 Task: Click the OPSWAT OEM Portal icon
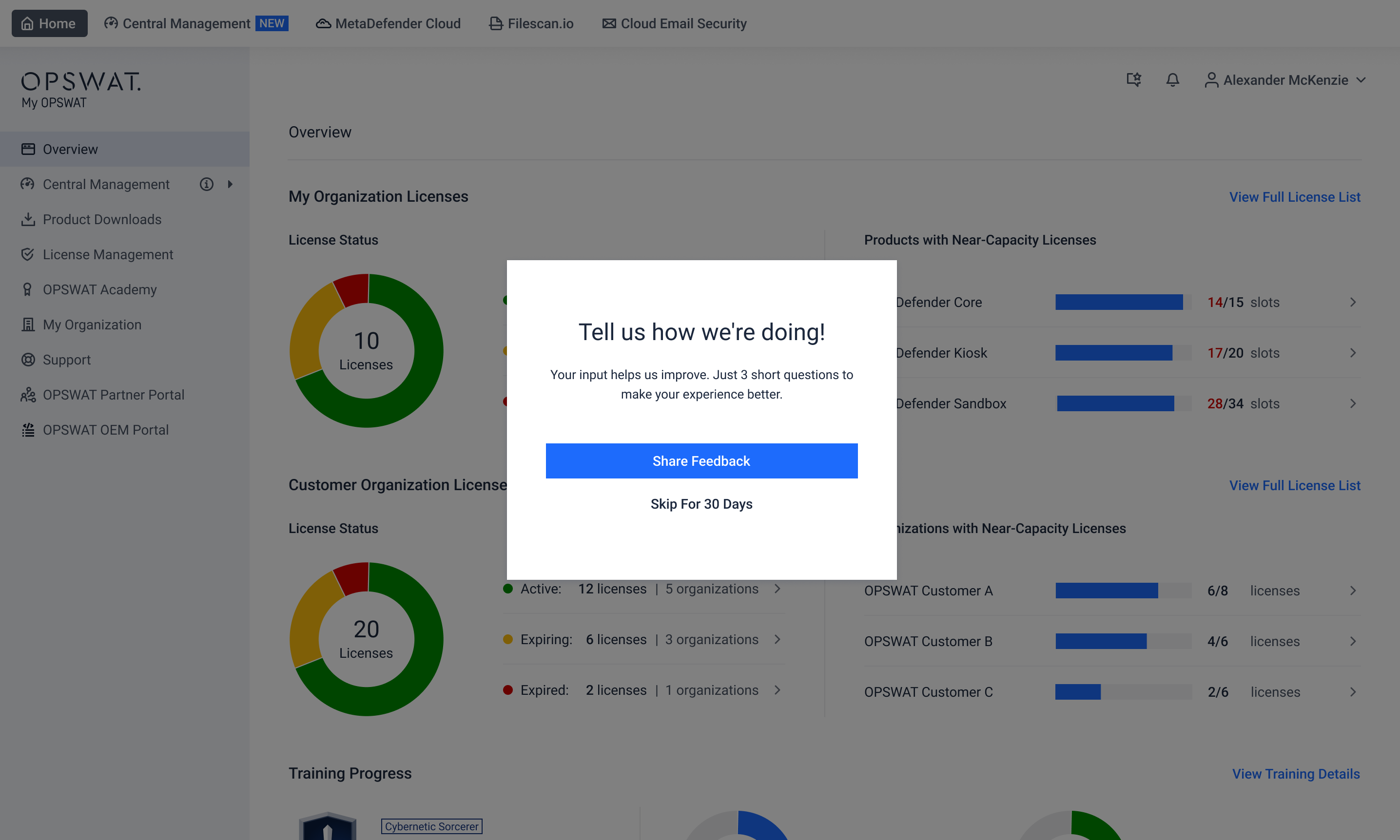pyautogui.click(x=28, y=430)
